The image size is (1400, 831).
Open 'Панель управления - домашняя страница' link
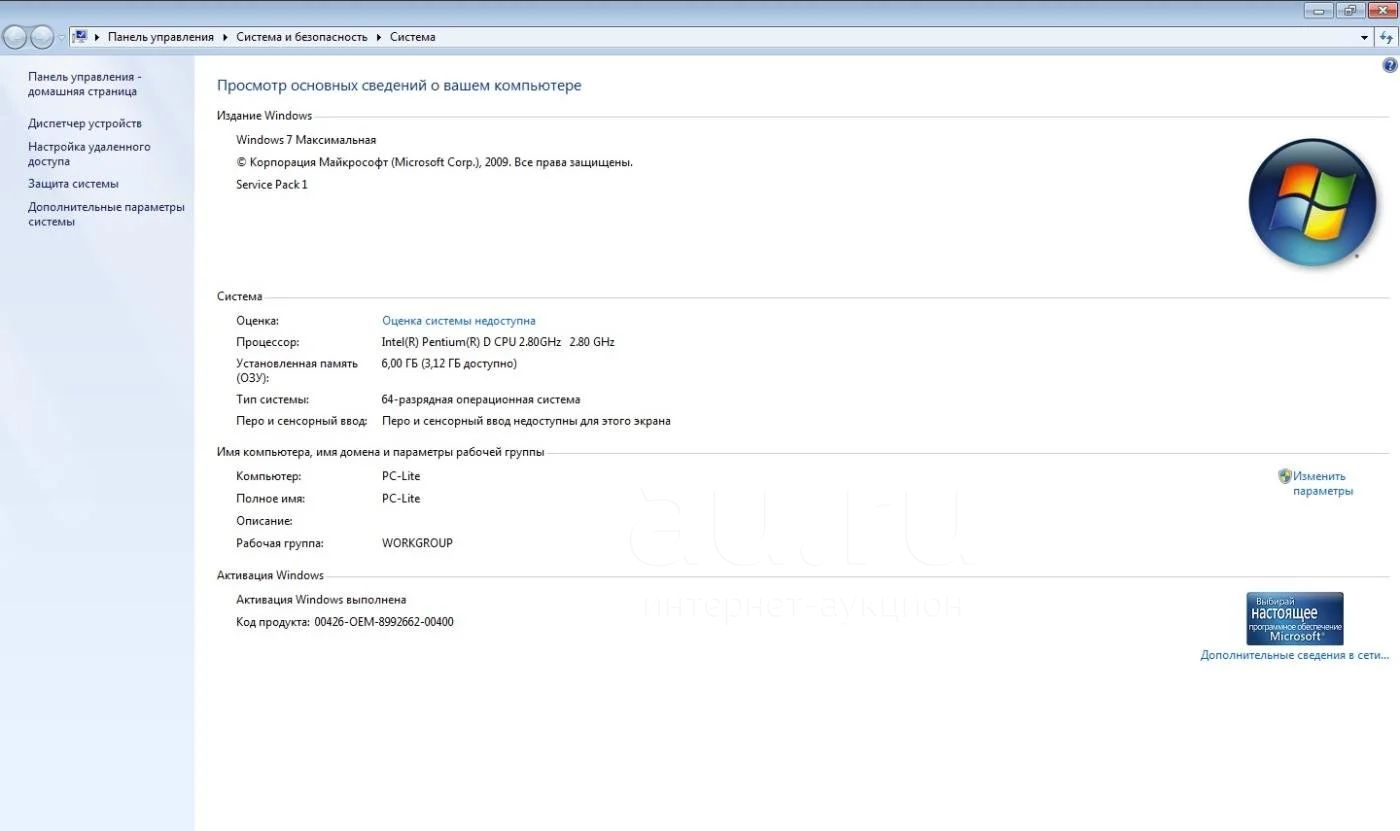point(85,84)
